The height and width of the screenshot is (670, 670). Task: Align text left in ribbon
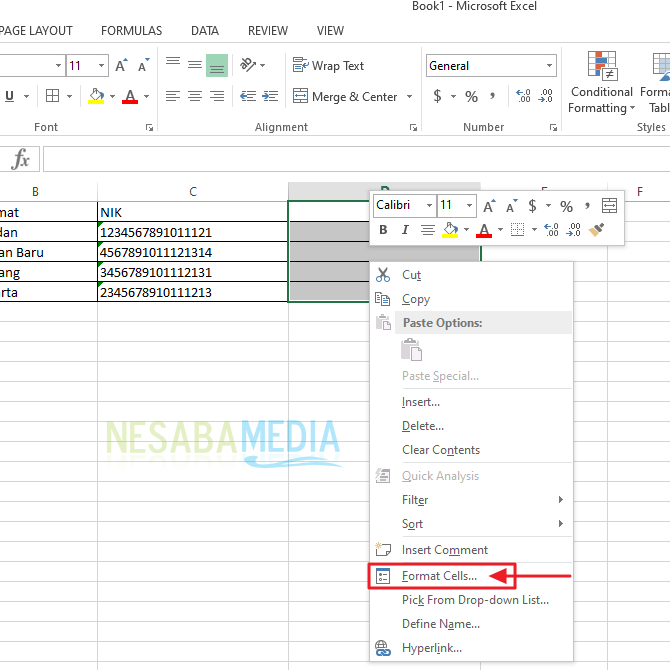point(173,96)
